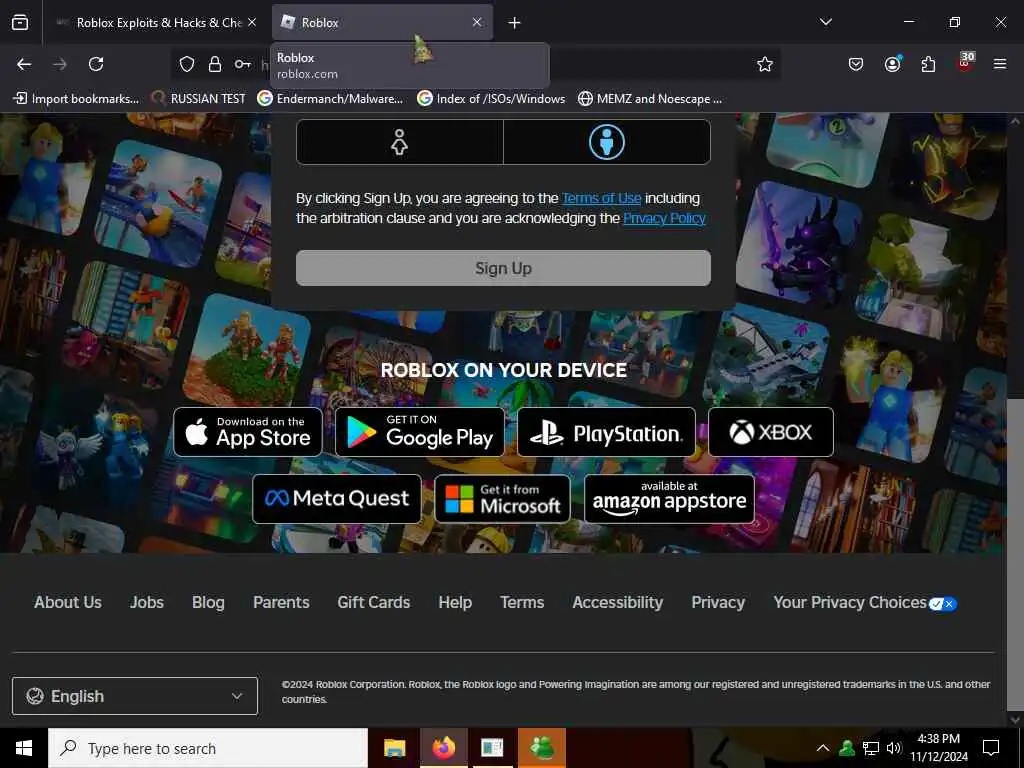Image resolution: width=1024 pixels, height=768 pixels.
Task: Open the saved password key icon
Action: 243,64
